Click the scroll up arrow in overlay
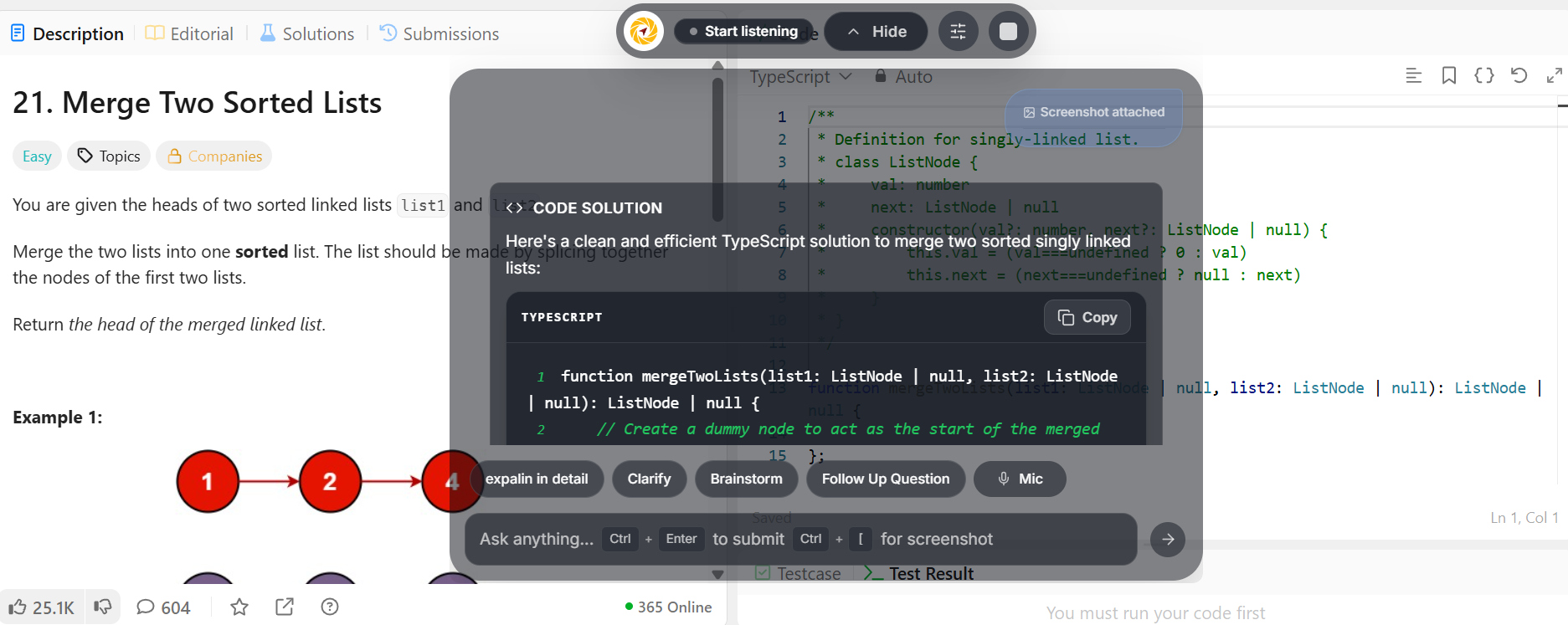Screen dimensions: 1568x625 [717, 65]
